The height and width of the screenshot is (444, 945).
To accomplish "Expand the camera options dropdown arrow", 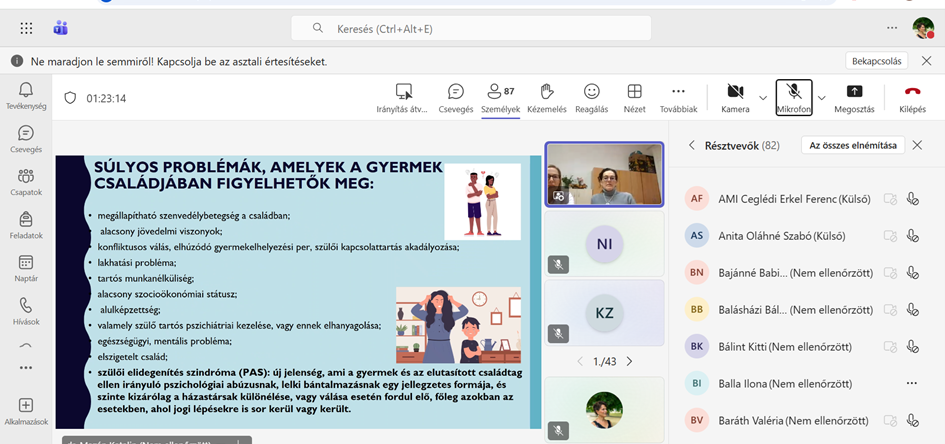I will (763, 98).
